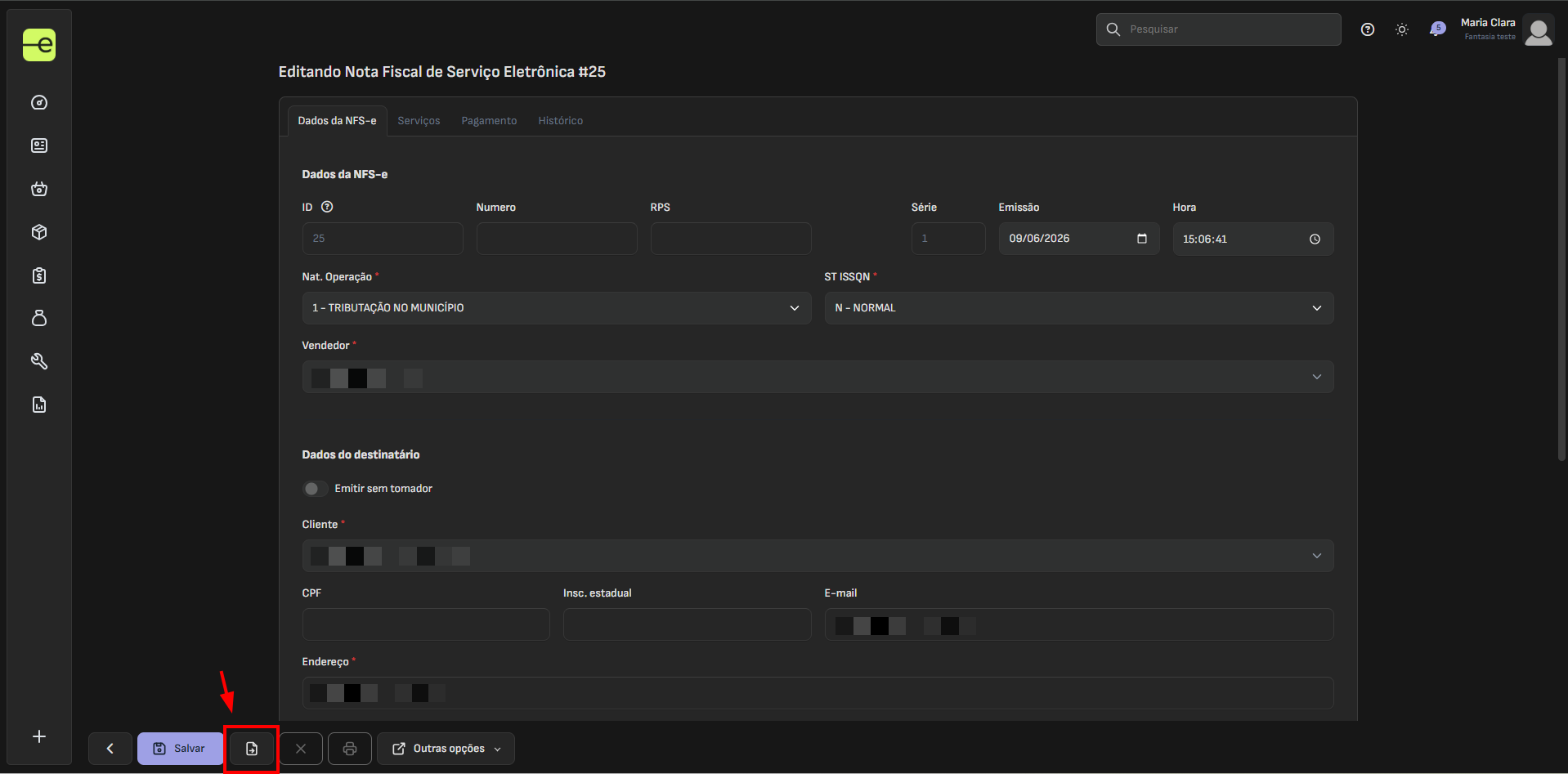Click the Numero input field
Screen dimensions: 1568x774
tap(557, 239)
